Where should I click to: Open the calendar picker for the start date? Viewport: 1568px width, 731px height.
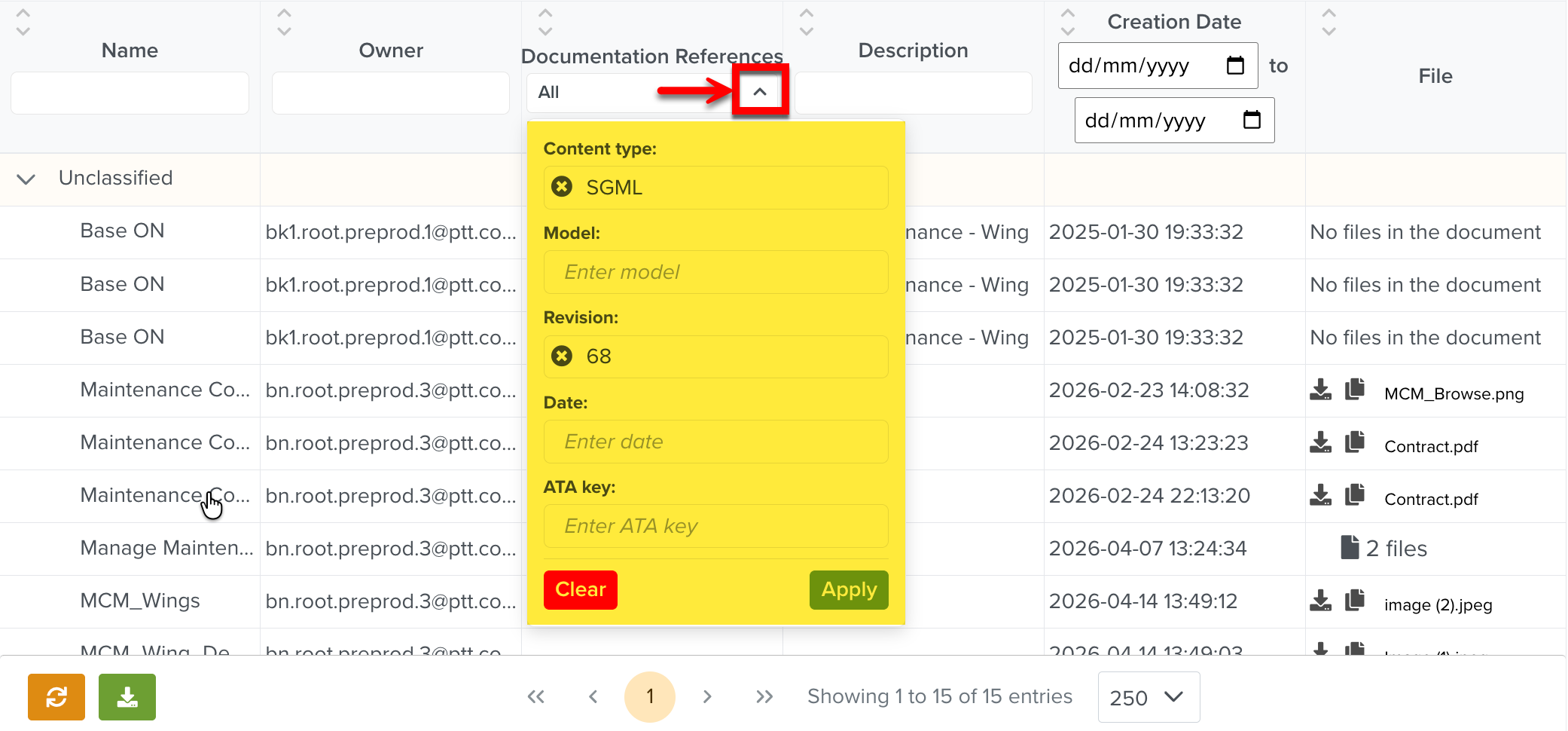point(1234,65)
